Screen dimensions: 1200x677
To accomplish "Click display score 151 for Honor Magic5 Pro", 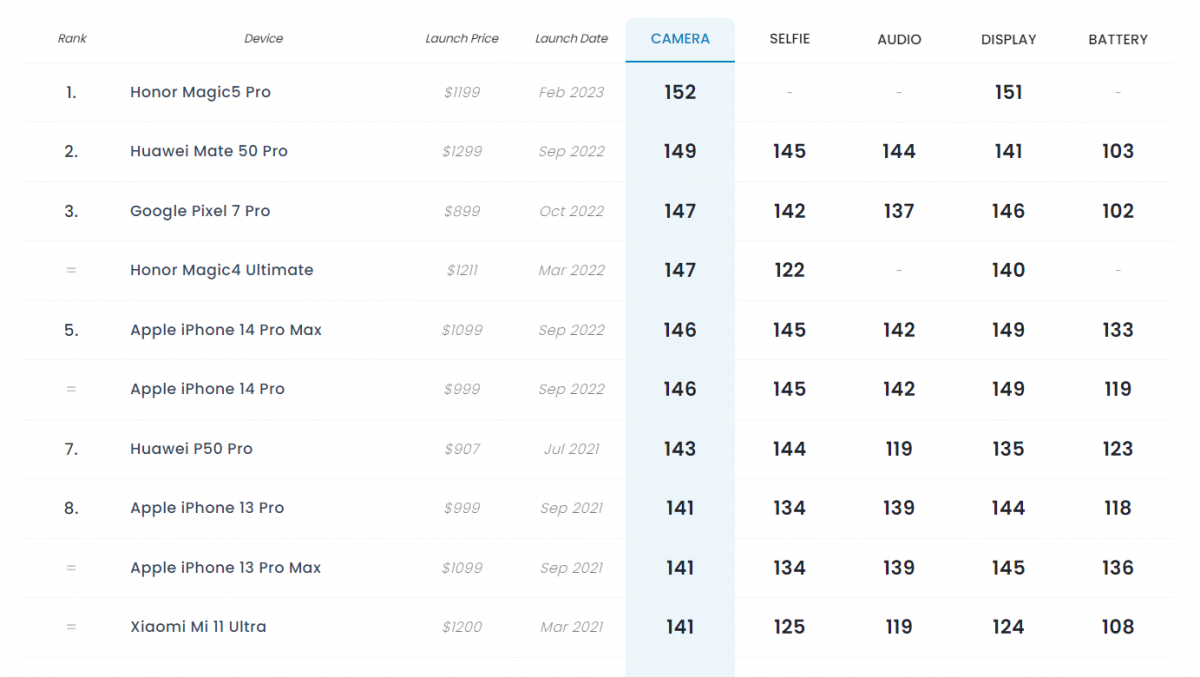I will pyautogui.click(x=1008, y=92).
